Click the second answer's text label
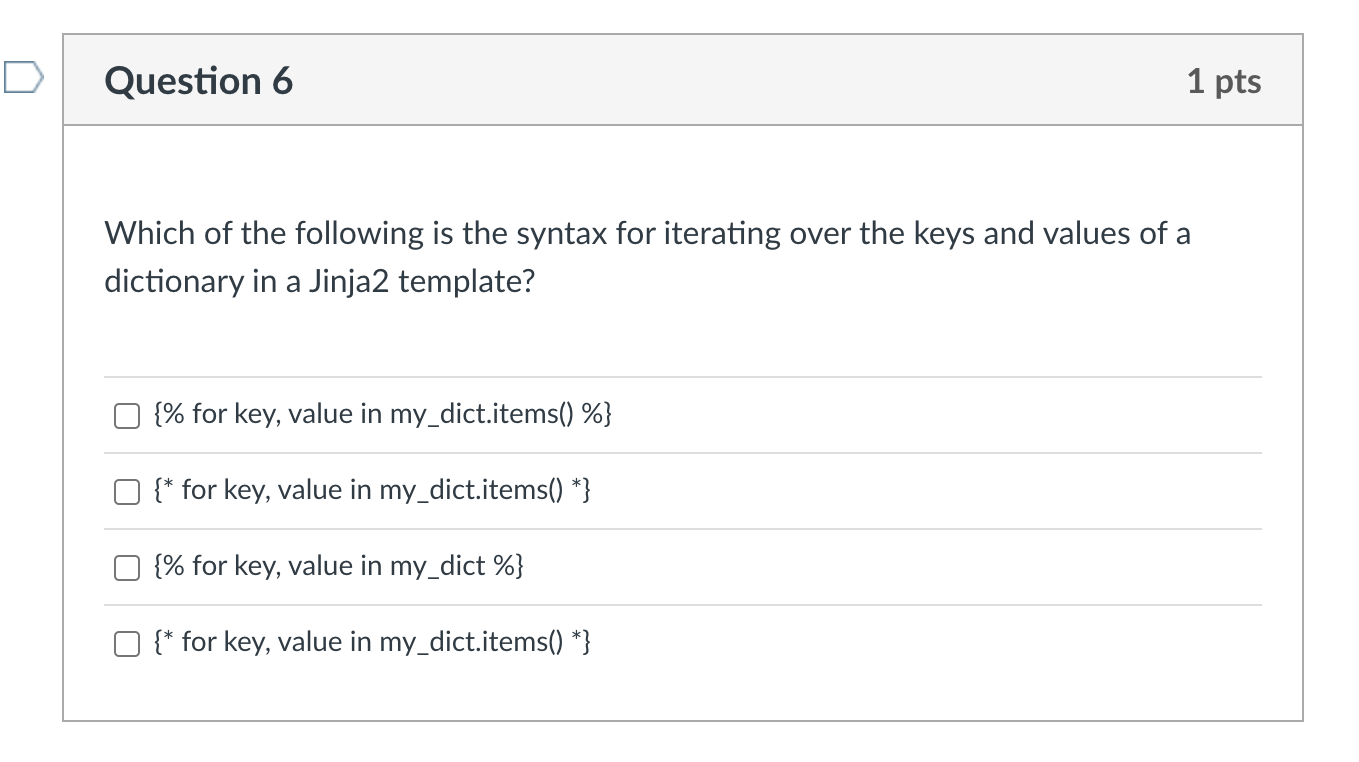Image resolution: width=1359 pixels, height=762 pixels. pyautogui.click(x=373, y=490)
